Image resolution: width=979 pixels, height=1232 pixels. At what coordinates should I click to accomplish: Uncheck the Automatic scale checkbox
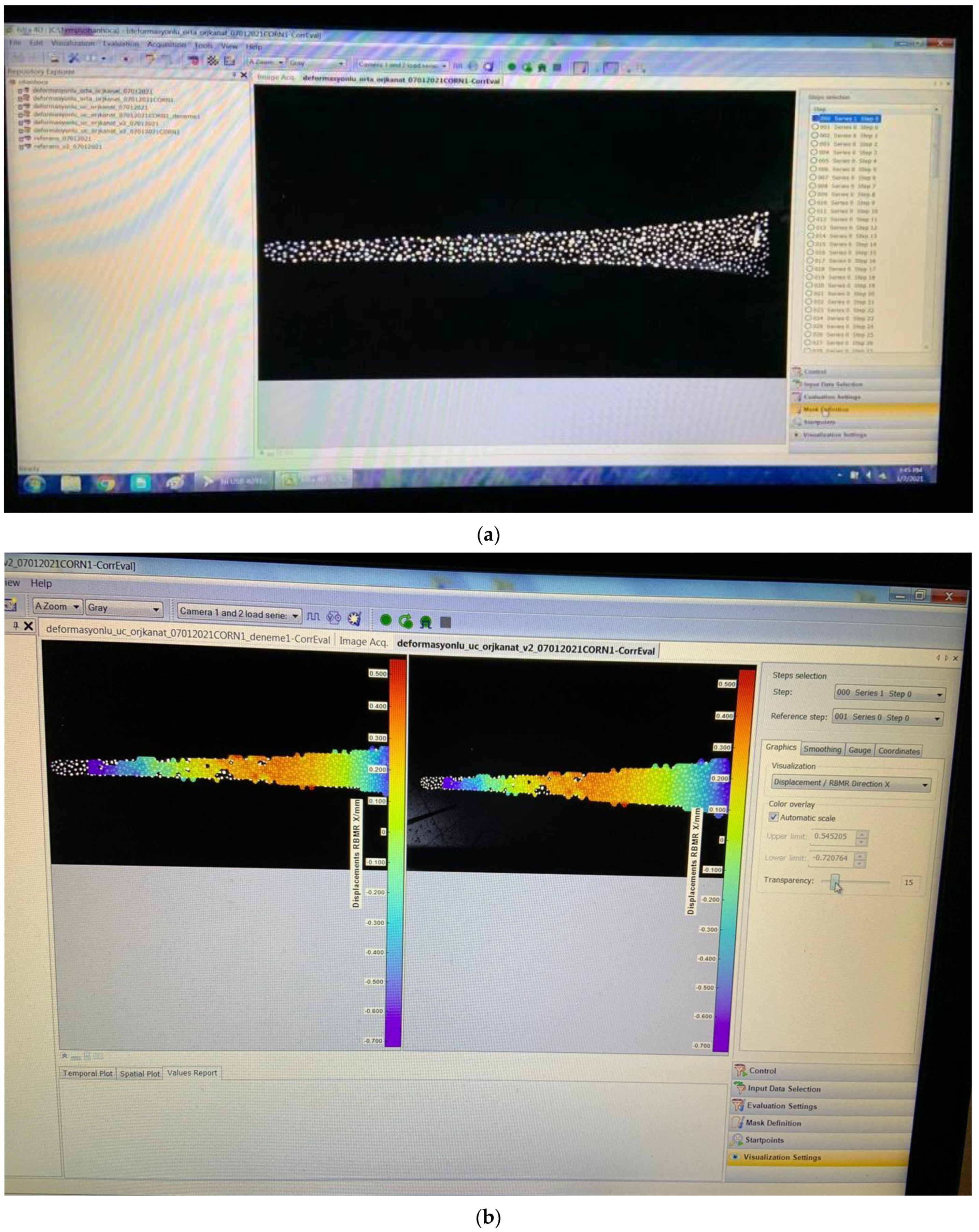[773, 817]
